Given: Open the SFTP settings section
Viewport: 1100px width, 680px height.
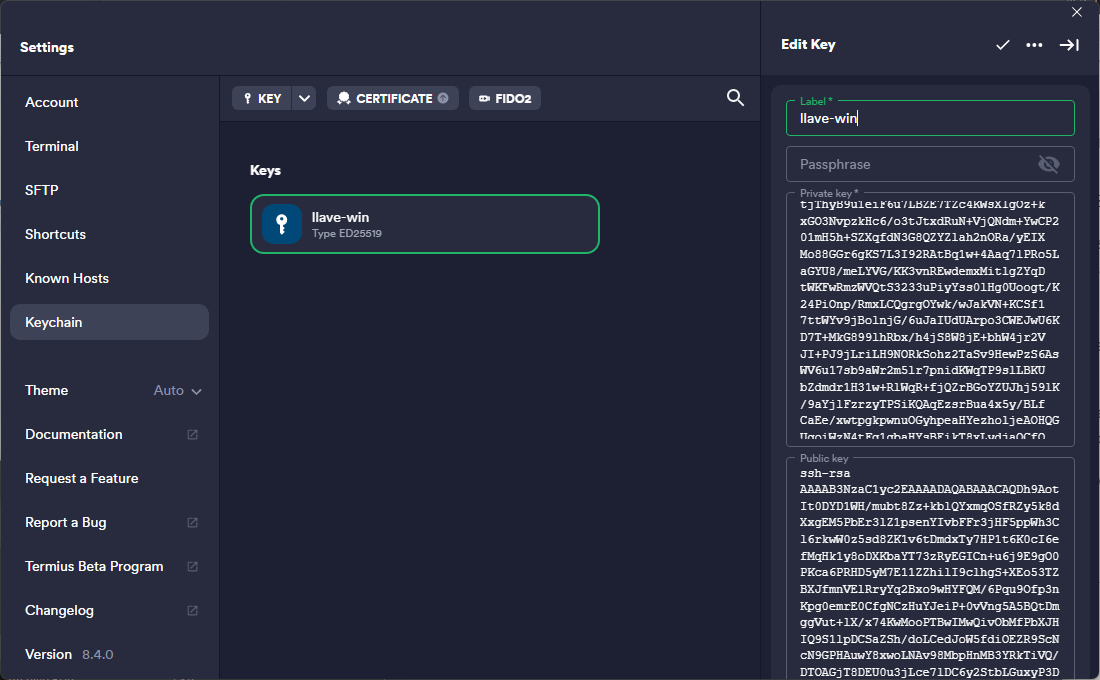Looking at the screenshot, I should (x=42, y=190).
